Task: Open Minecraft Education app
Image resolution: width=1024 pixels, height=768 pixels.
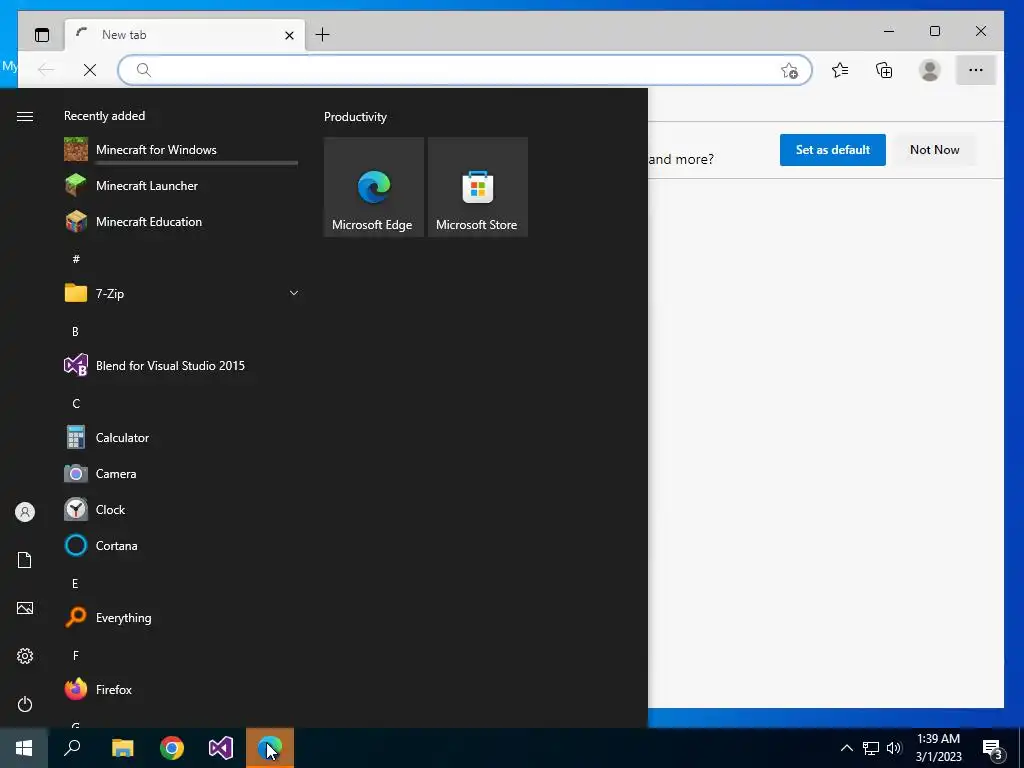Action: [x=181, y=221]
